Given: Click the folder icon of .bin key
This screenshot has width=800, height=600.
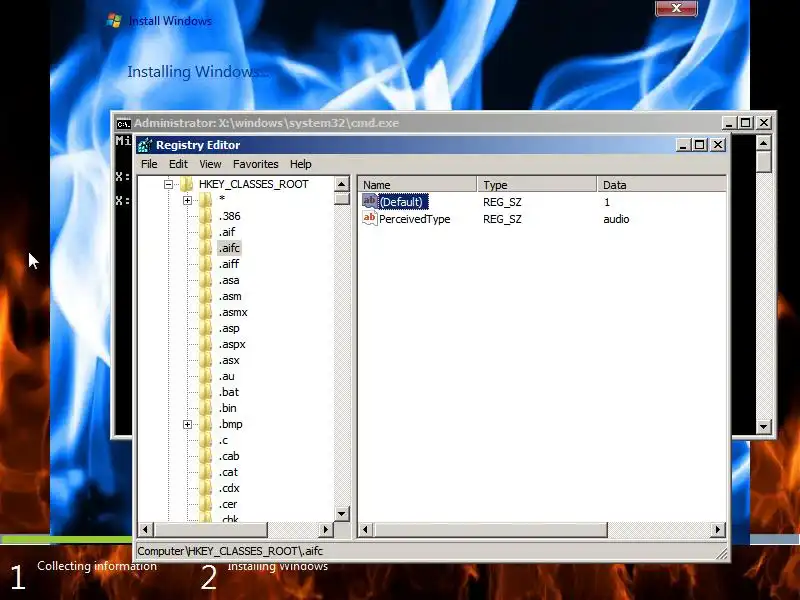Looking at the screenshot, I should coord(205,408).
